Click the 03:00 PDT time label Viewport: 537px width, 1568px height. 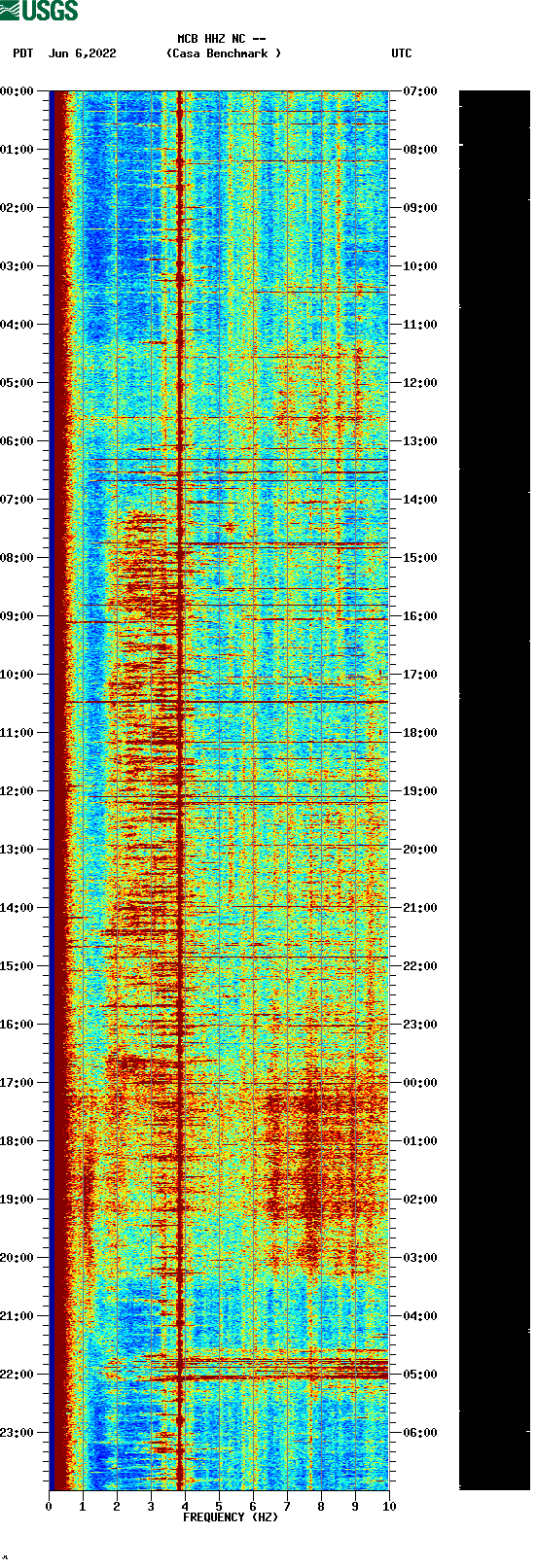coord(18,266)
